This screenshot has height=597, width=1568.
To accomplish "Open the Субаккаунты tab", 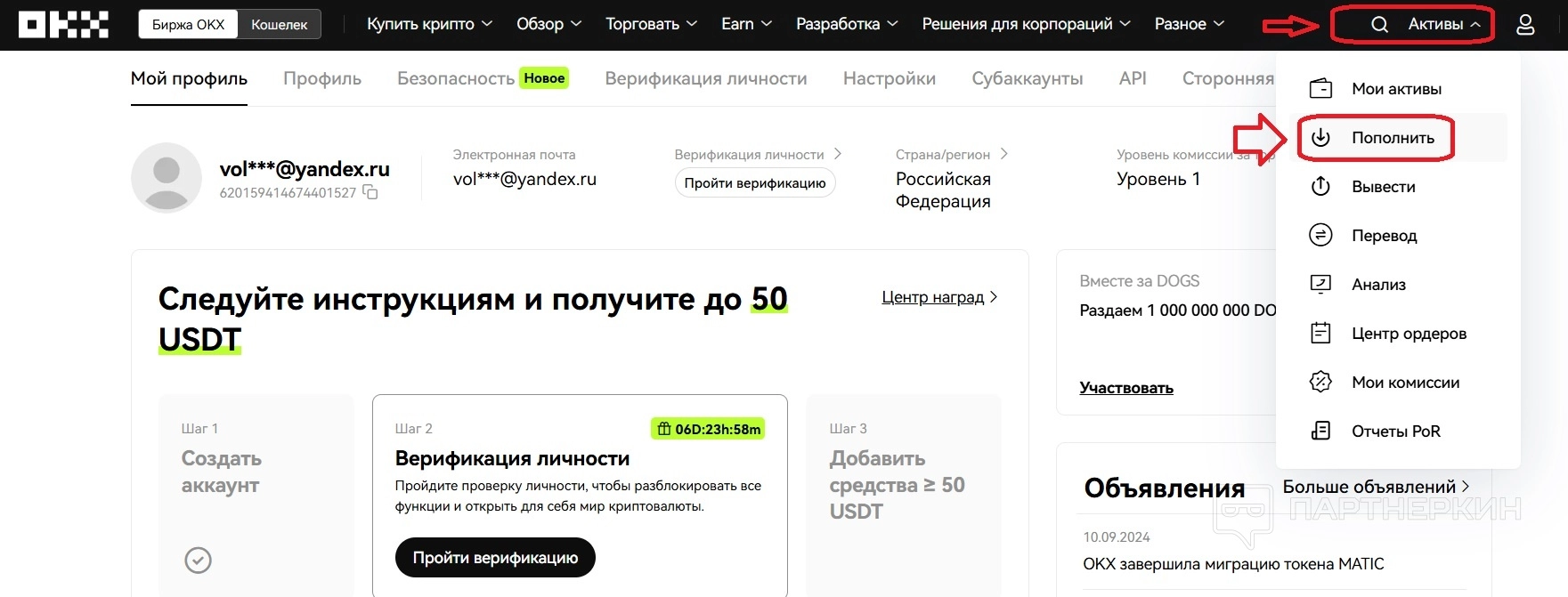I will click(1028, 78).
